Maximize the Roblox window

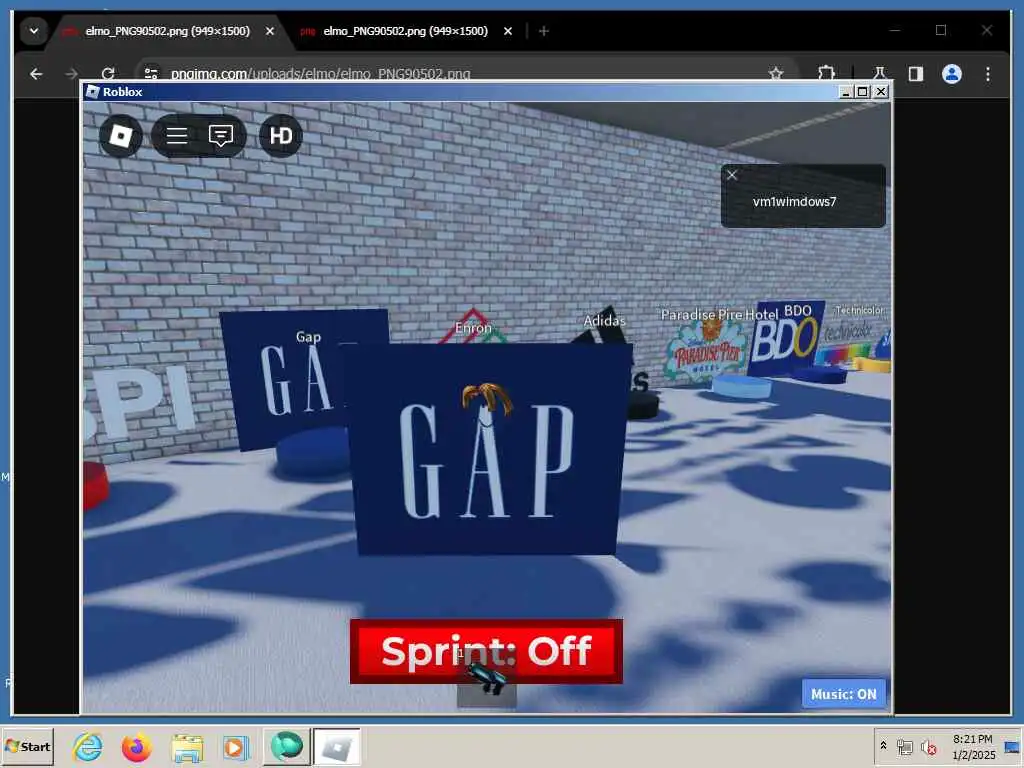tap(863, 92)
